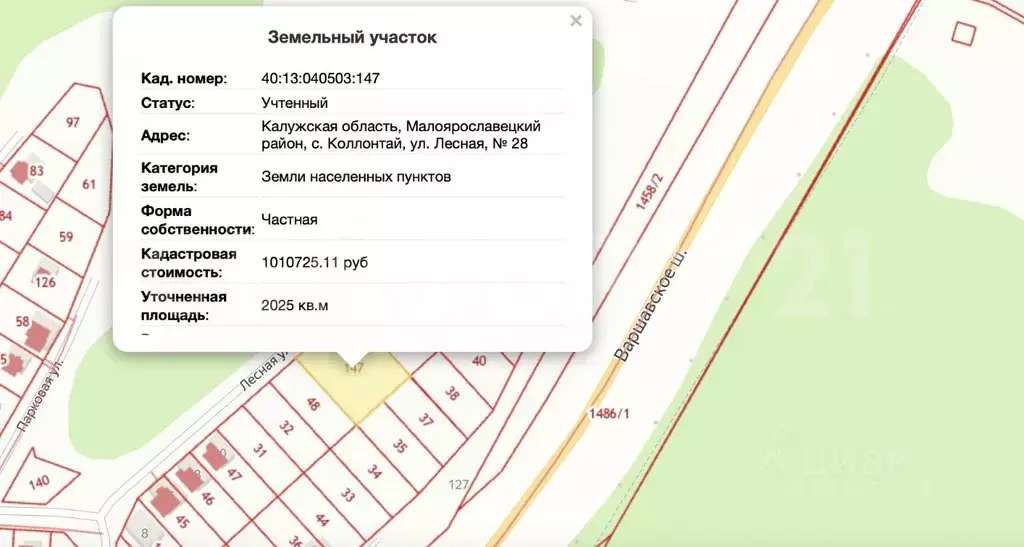Click the Категория земель field label

[x=180, y=177]
